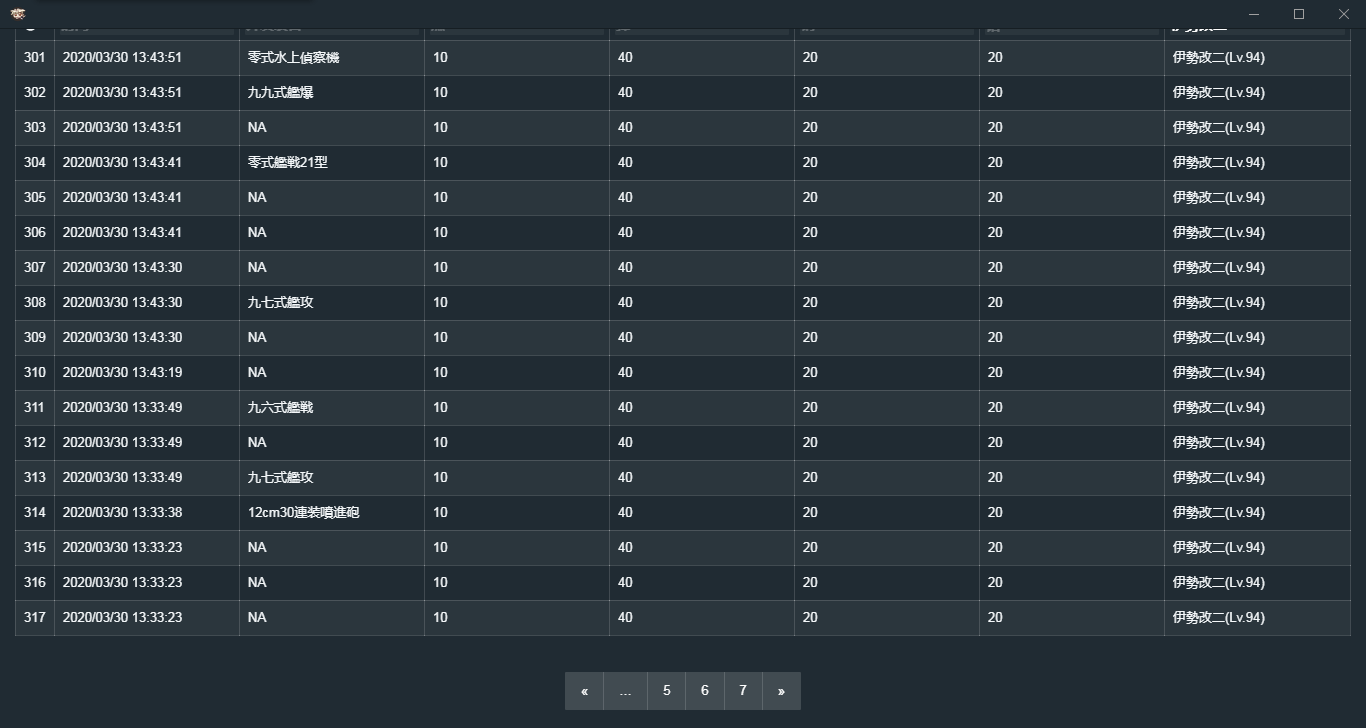This screenshot has width=1366, height=728.
Task: Select the 九九式艦爆 entry in row 302
Action: click(280, 93)
